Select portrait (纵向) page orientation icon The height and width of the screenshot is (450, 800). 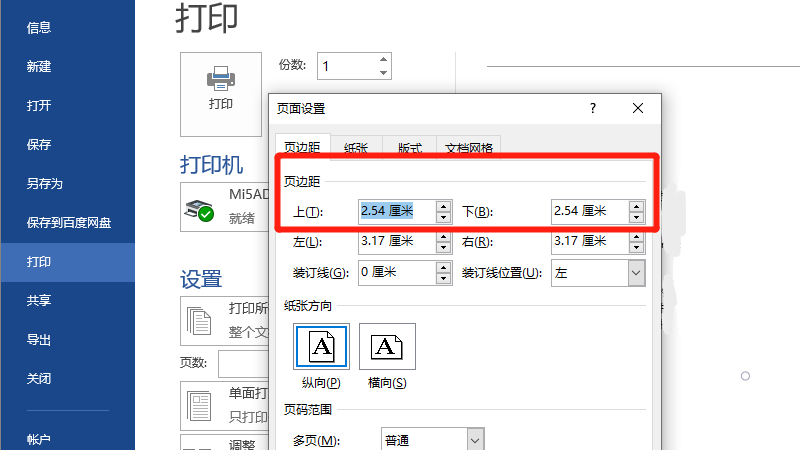coord(320,347)
